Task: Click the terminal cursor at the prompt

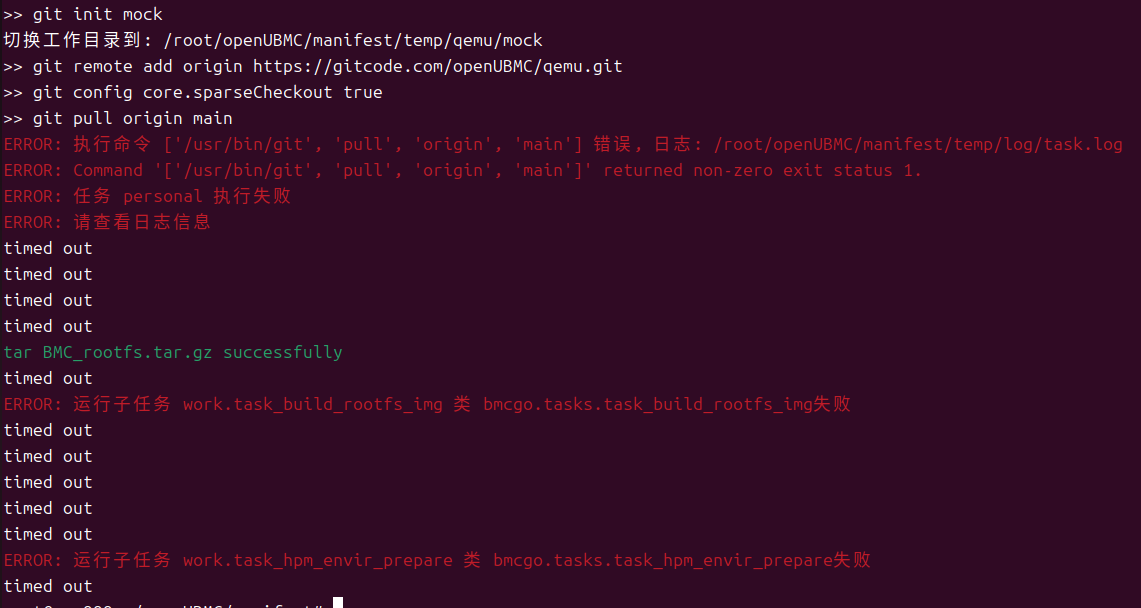Action: pos(338,603)
